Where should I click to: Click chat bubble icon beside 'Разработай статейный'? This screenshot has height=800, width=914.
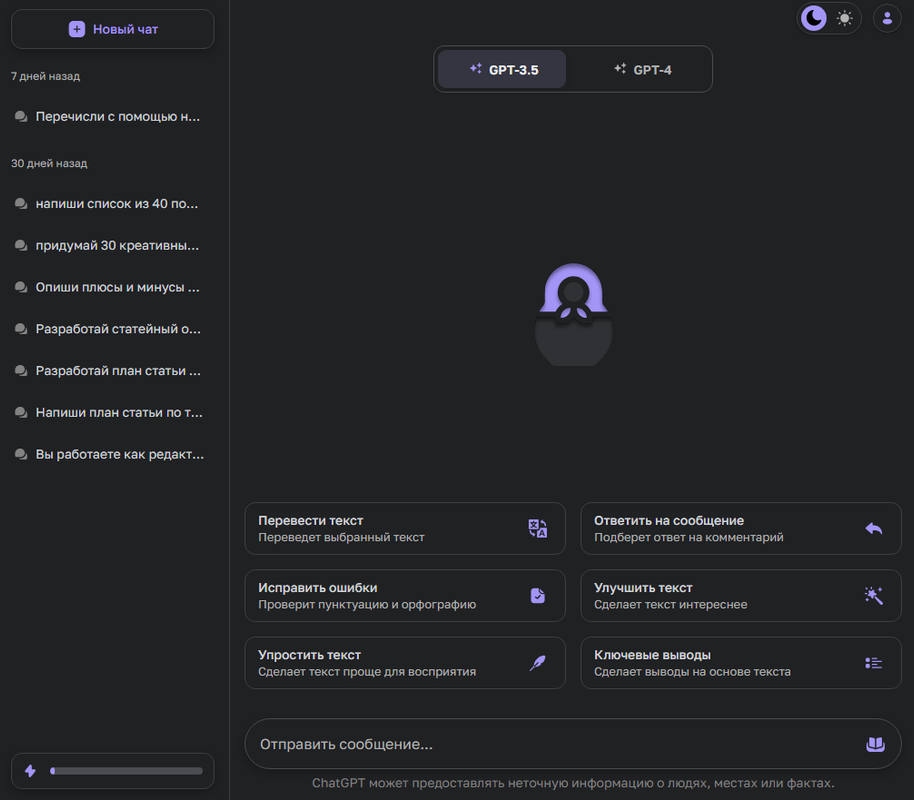(21, 329)
